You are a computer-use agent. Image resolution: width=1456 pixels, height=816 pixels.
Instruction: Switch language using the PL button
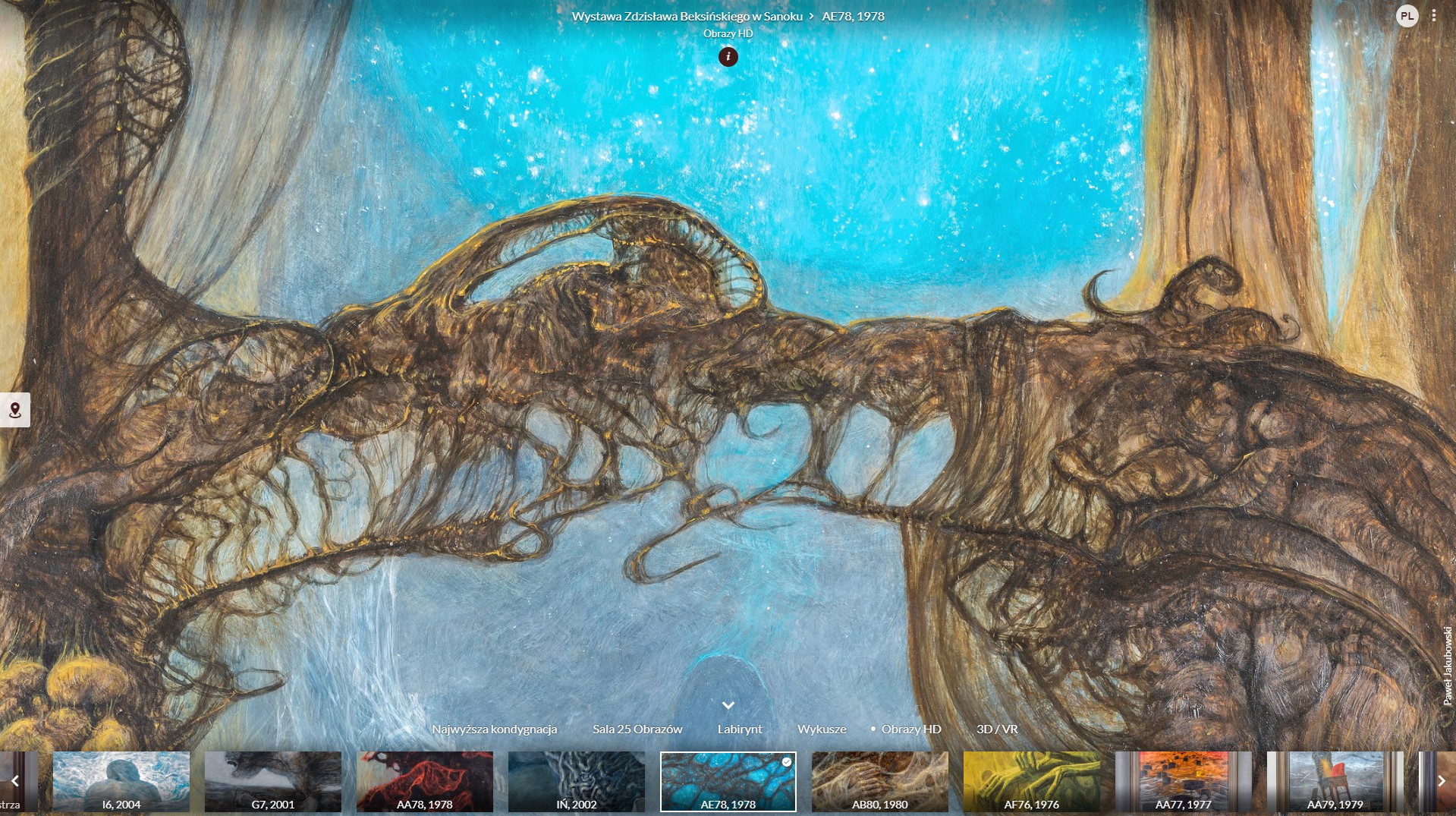tap(1407, 16)
